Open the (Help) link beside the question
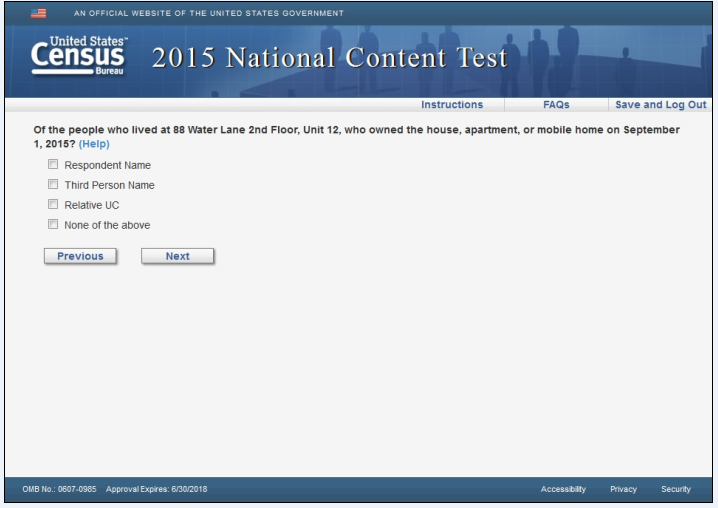 pyautogui.click(x=94, y=144)
